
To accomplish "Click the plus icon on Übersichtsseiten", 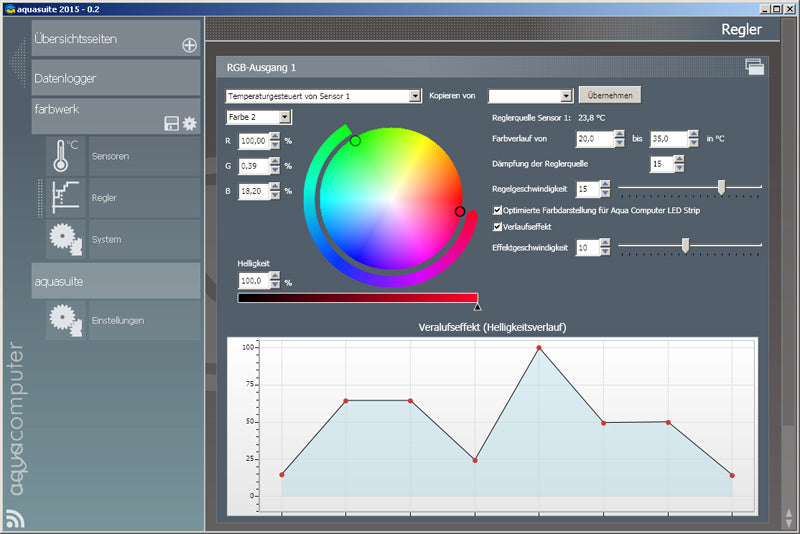I will 189,45.
